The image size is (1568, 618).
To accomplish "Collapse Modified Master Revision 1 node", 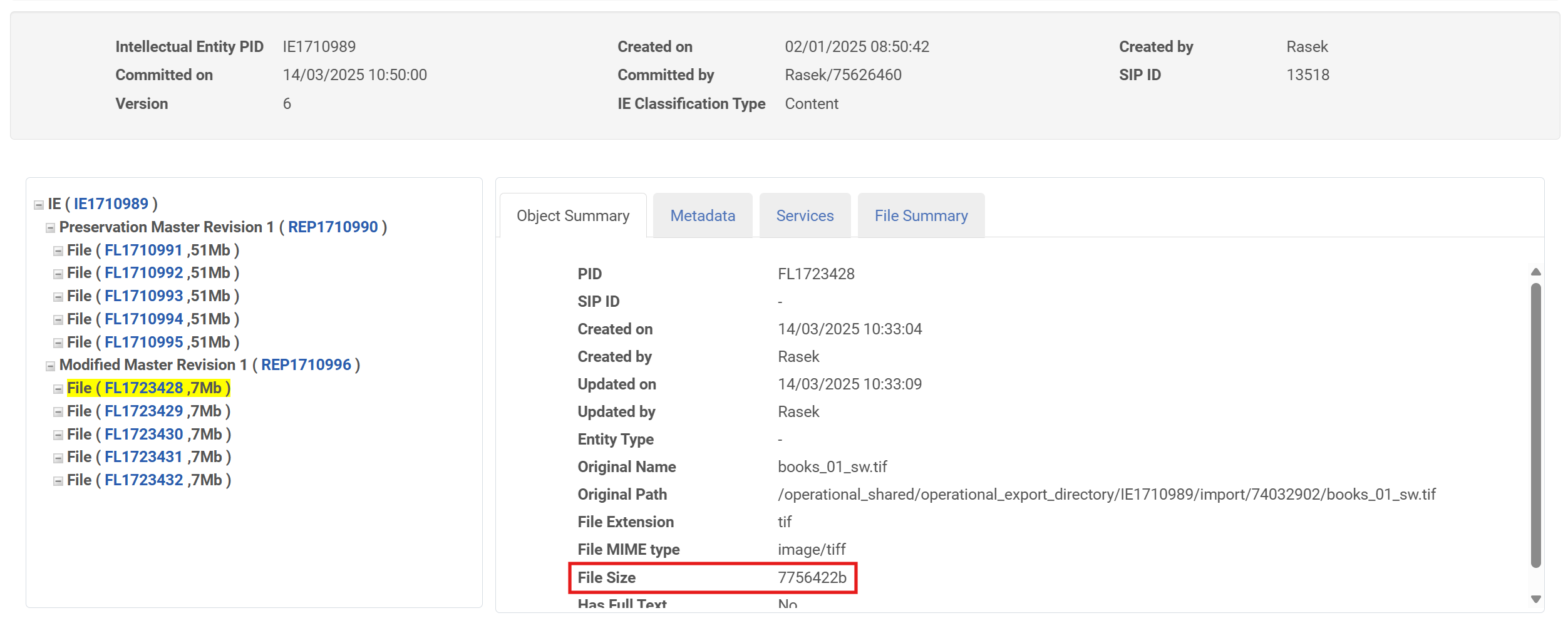I will 50,366.
